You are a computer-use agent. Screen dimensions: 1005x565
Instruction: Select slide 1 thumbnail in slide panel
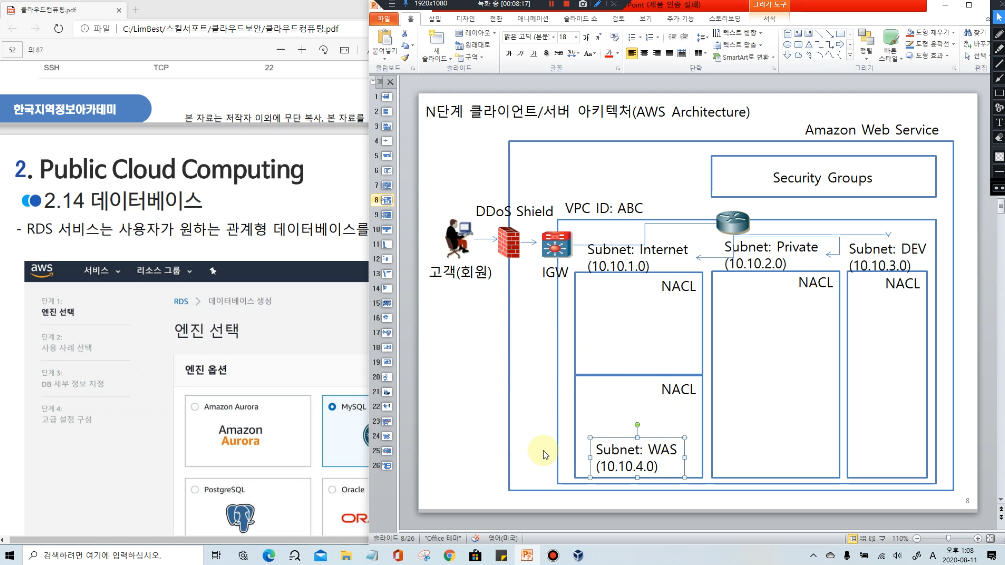(x=386, y=96)
